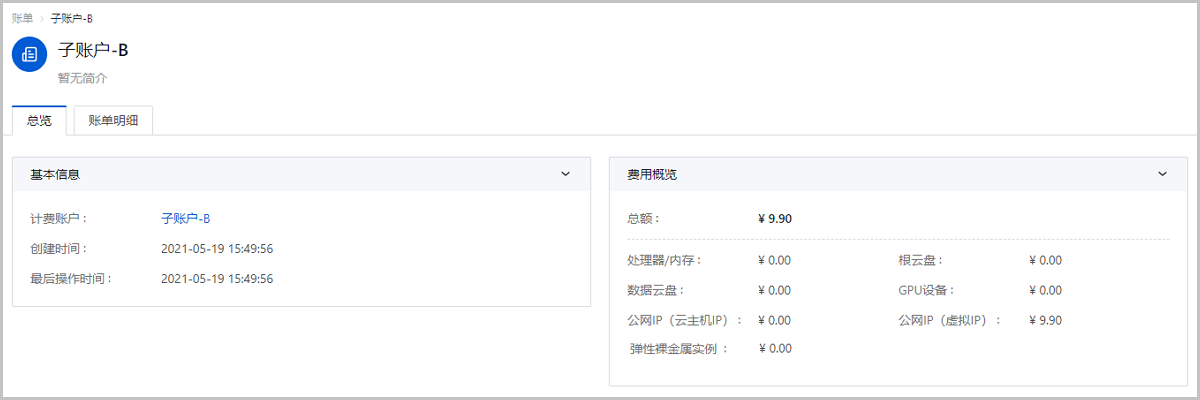
Task: Collapse the 费用概览 panel chevron
Action: coord(1162,174)
